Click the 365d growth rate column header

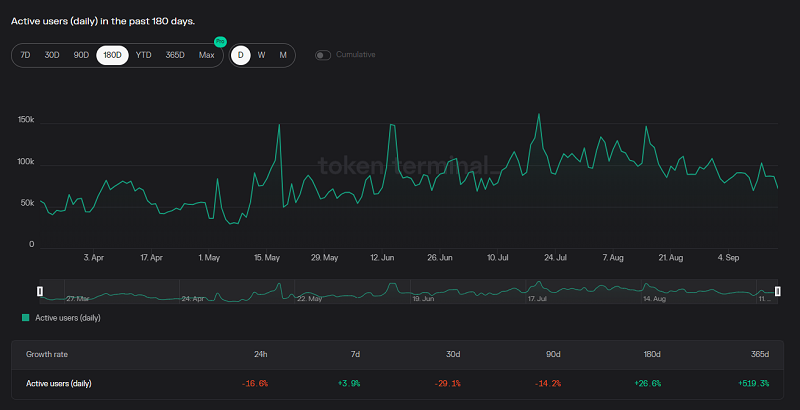pyautogui.click(x=759, y=354)
